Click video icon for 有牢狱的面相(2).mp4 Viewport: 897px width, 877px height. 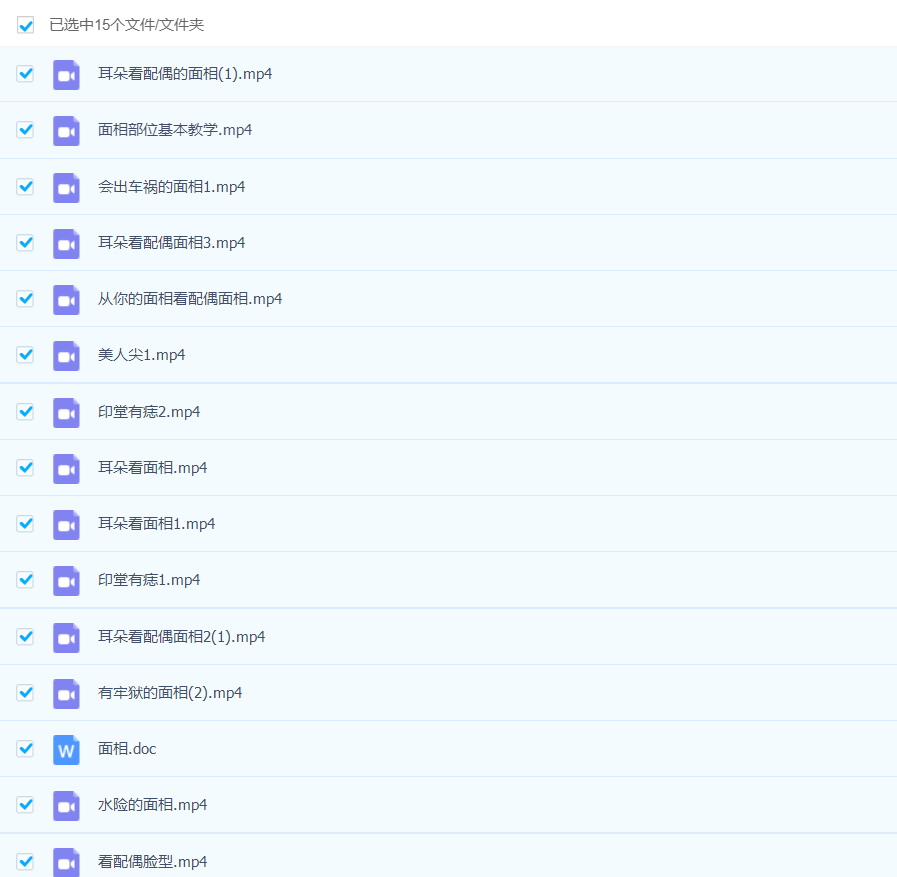pos(66,693)
